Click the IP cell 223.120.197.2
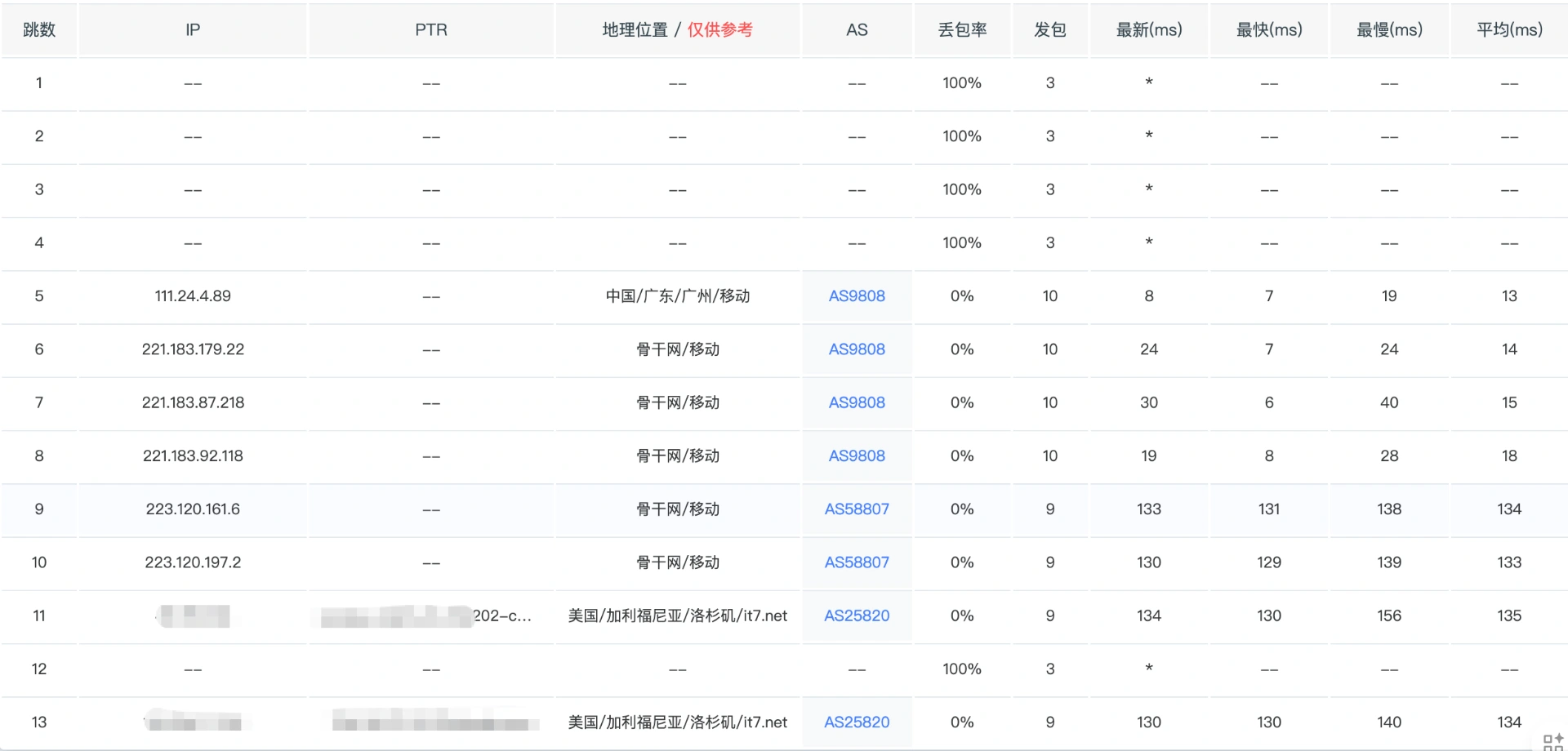The width and height of the screenshot is (1568, 751). click(x=193, y=562)
